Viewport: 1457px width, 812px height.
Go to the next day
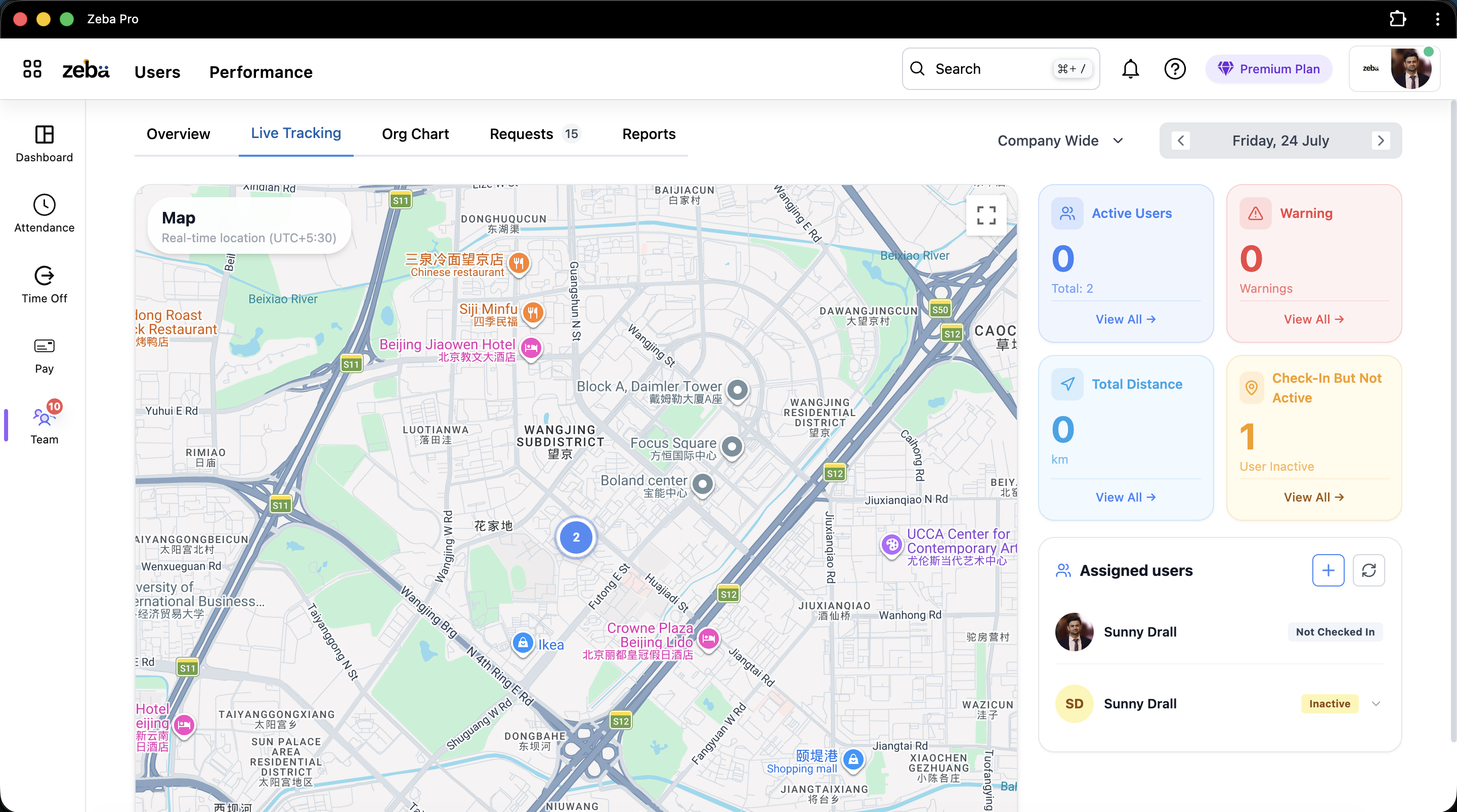point(1381,141)
